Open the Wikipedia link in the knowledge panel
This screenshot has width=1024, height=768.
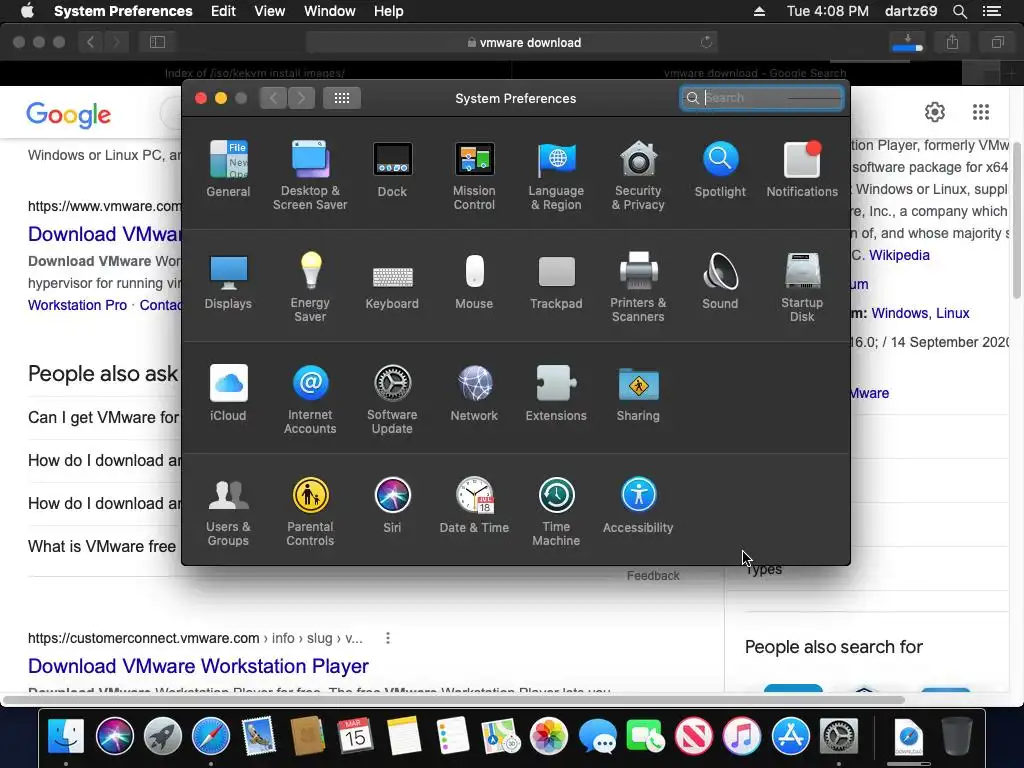(899, 255)
